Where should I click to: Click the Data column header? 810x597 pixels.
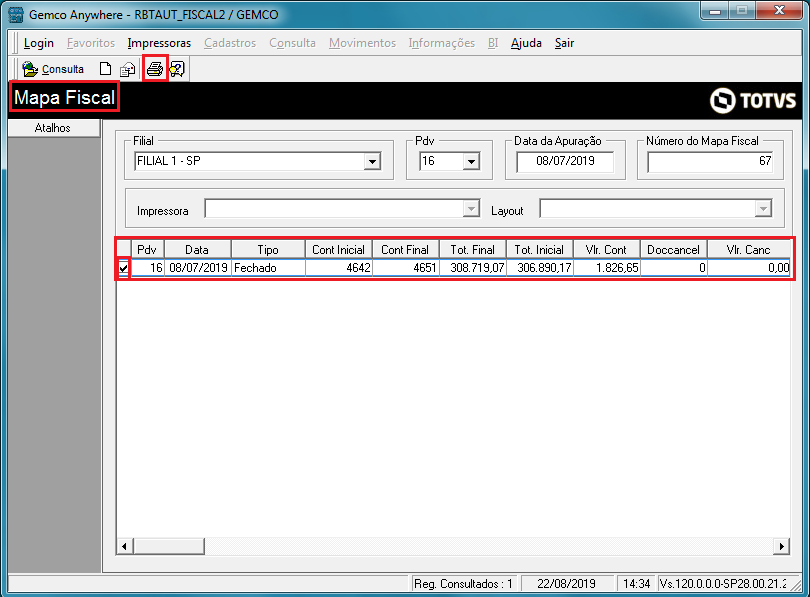tap(197, 250)
